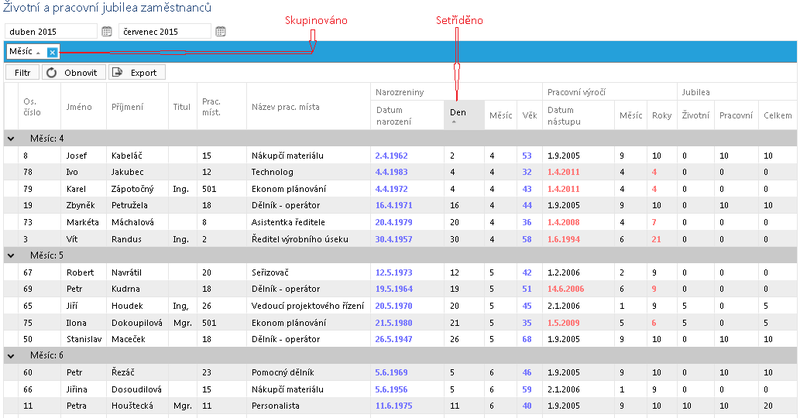The image size is (800, 418).
Task: Sort by the Den column header
Action: (x=464, y=115)
